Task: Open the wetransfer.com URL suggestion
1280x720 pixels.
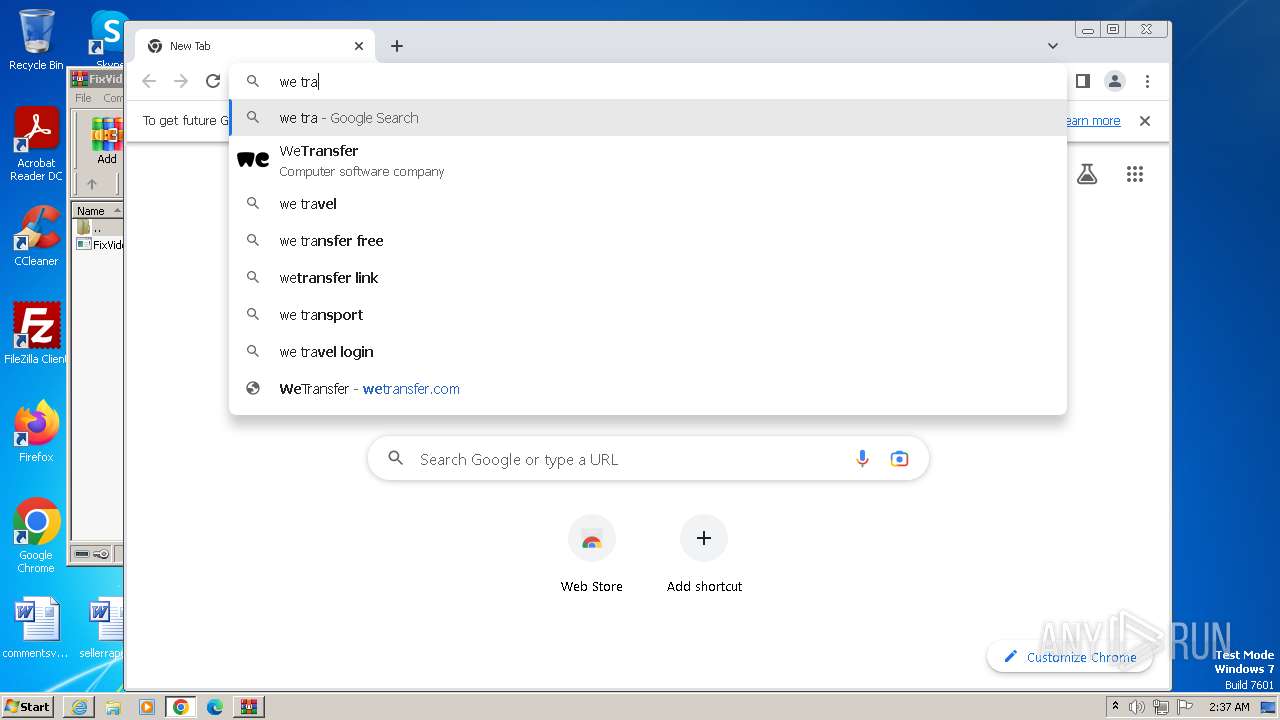Action: 648,389
